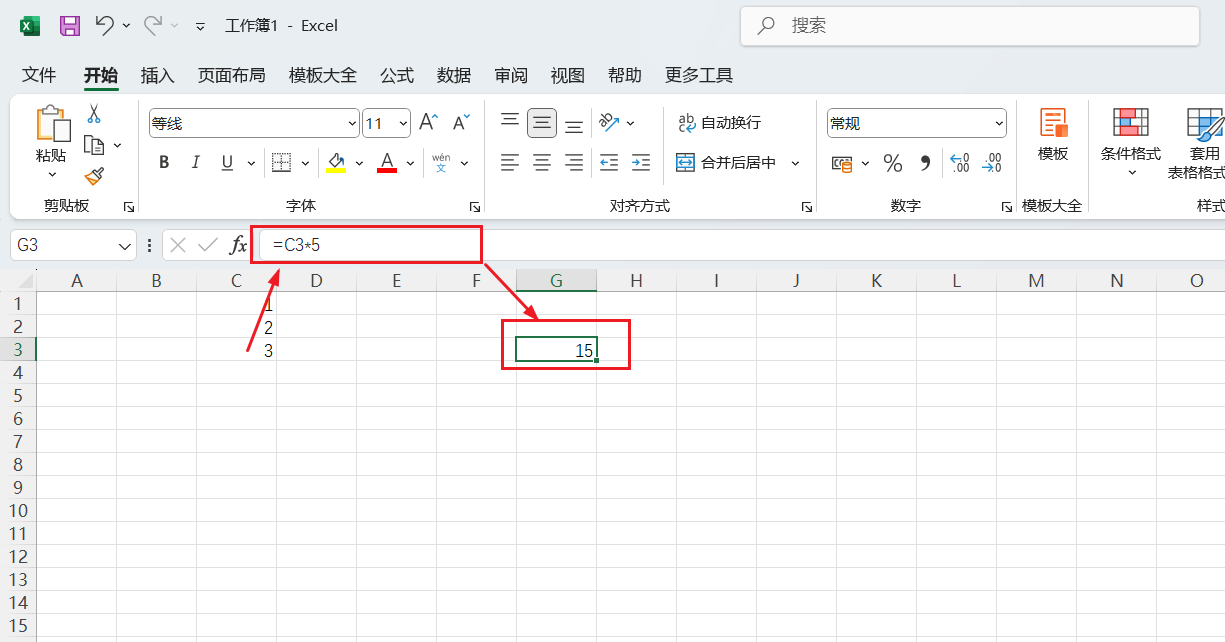
Task: Click 套用表格格式 format as table
Action: click(x=1199, y=143)
